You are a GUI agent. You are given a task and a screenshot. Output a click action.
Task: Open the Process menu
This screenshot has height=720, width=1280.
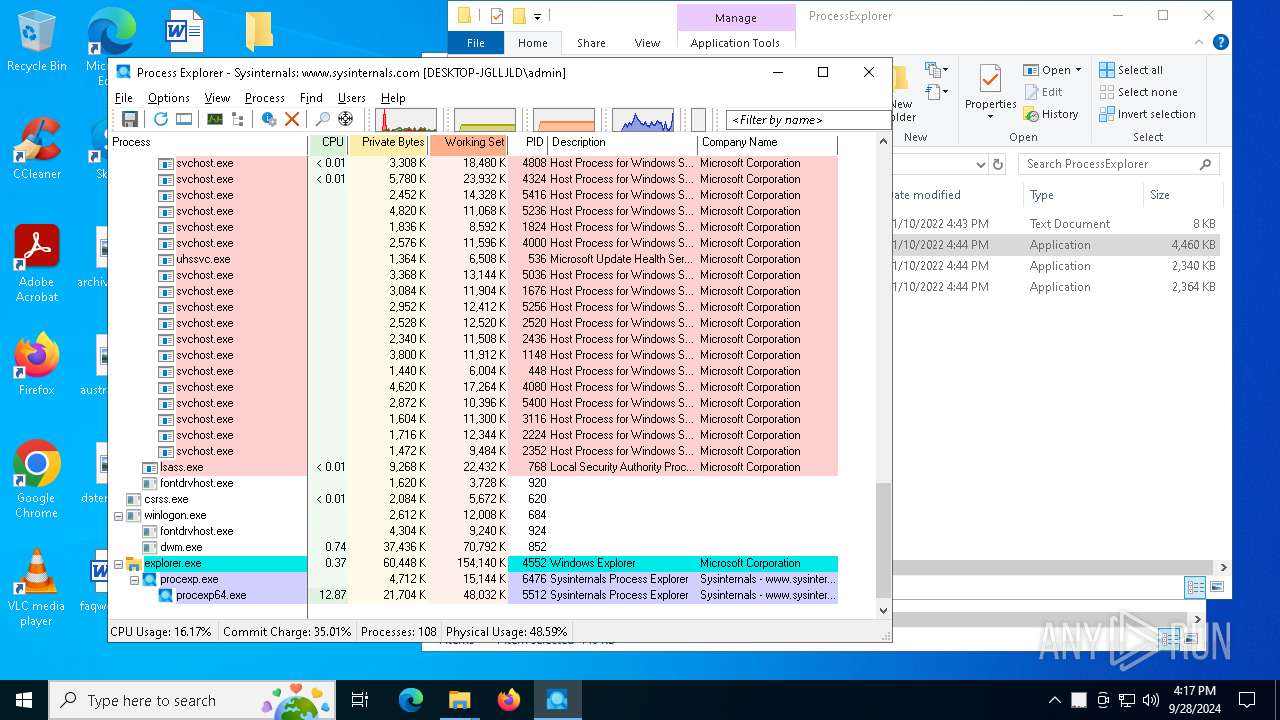click(265, 98)
